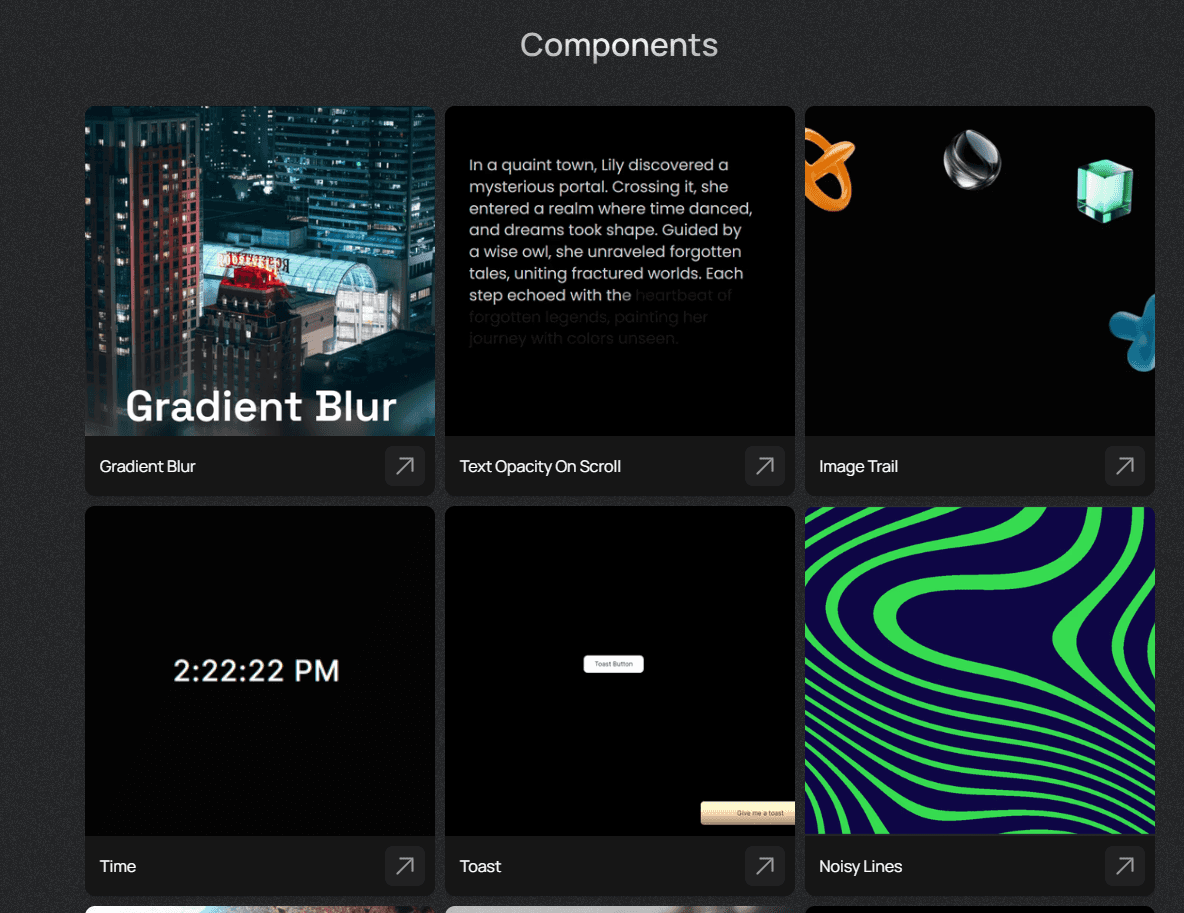This screenshot has width=1184, height=913.
Task: Click the Gradient Blur card title
Action: click(147, 467)
